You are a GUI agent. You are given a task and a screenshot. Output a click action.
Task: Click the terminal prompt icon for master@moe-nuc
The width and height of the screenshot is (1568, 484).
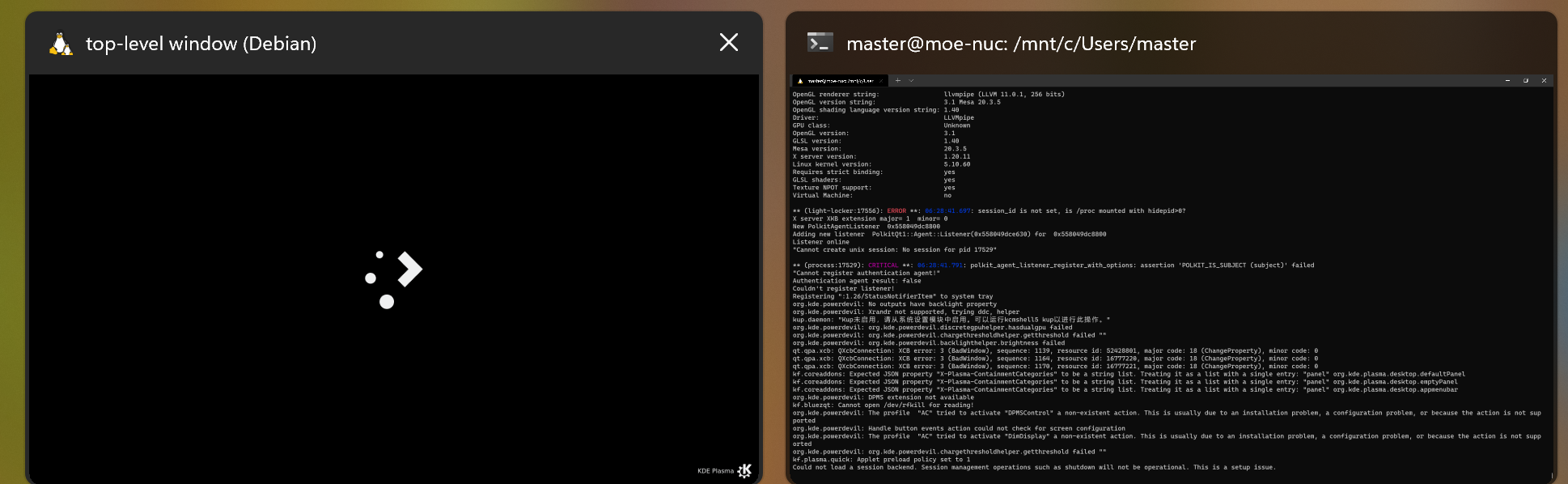pyautogui.click(x=820, y=43)
